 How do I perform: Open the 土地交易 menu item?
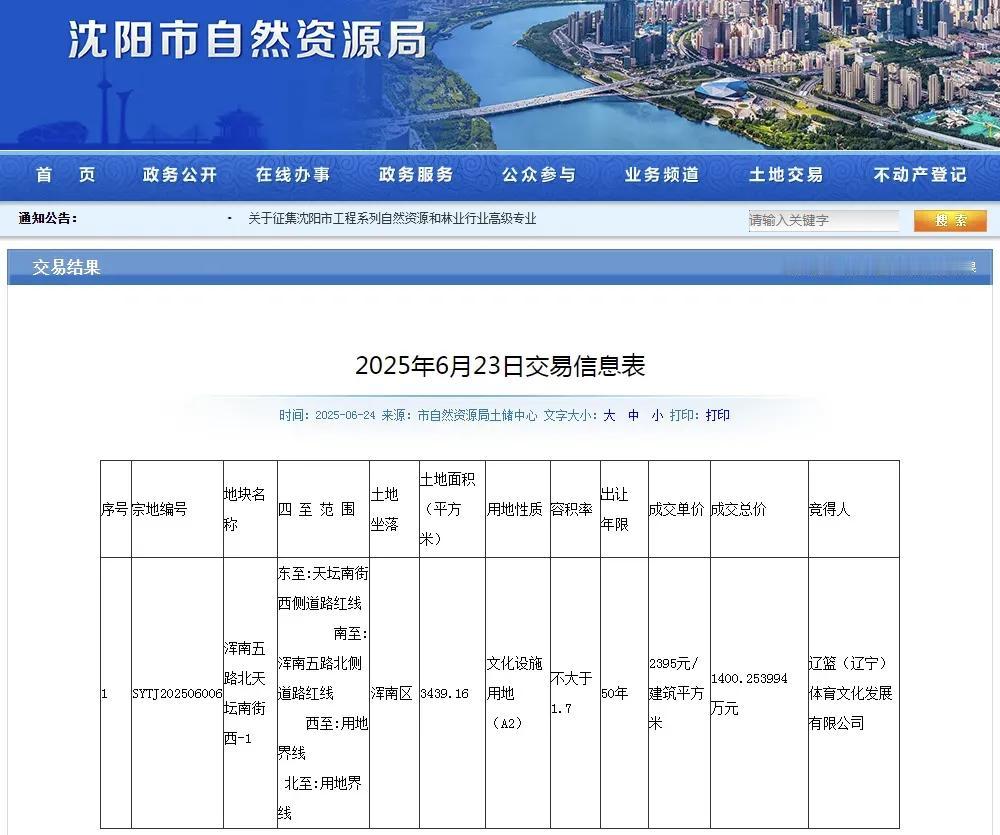(786, 175)
